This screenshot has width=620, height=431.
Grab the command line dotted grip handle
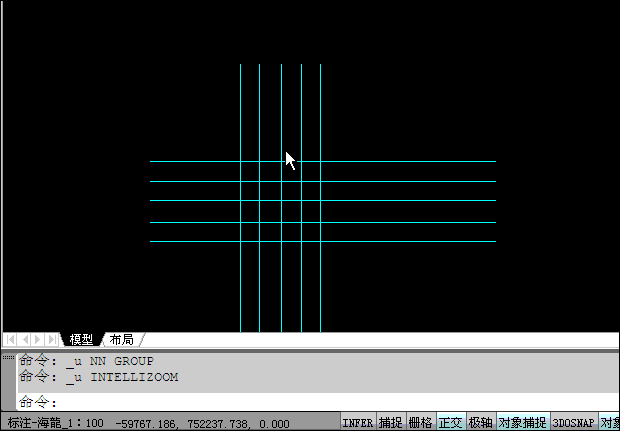(8, 357)
